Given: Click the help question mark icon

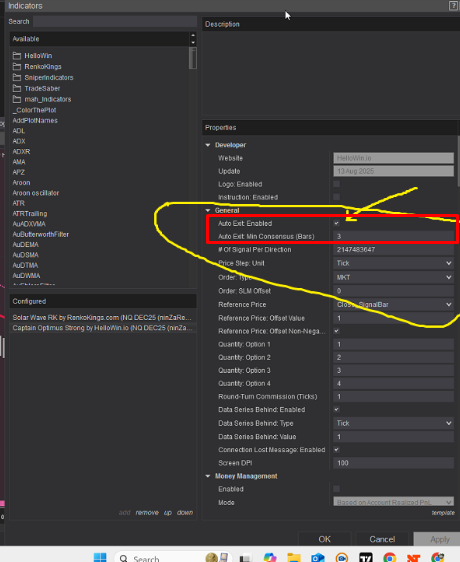Looking at the screenshot, I should click(x=453, y=6).
